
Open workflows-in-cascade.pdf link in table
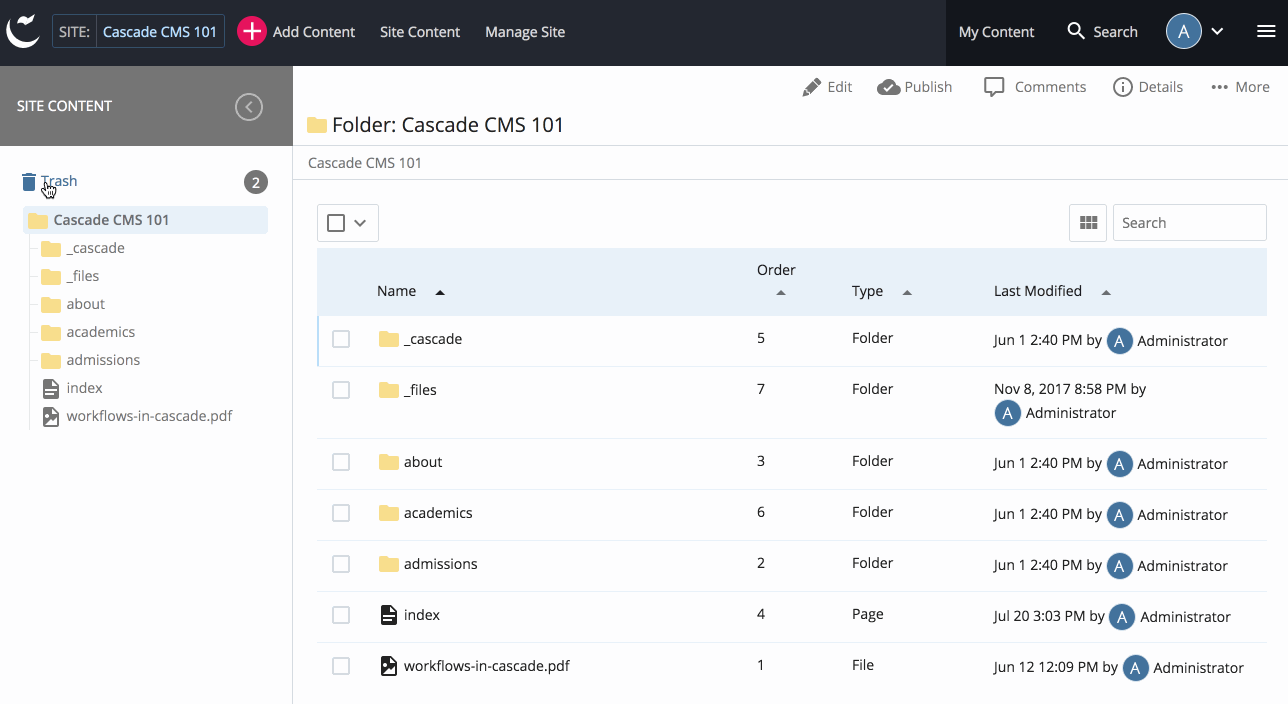(487, 666)
